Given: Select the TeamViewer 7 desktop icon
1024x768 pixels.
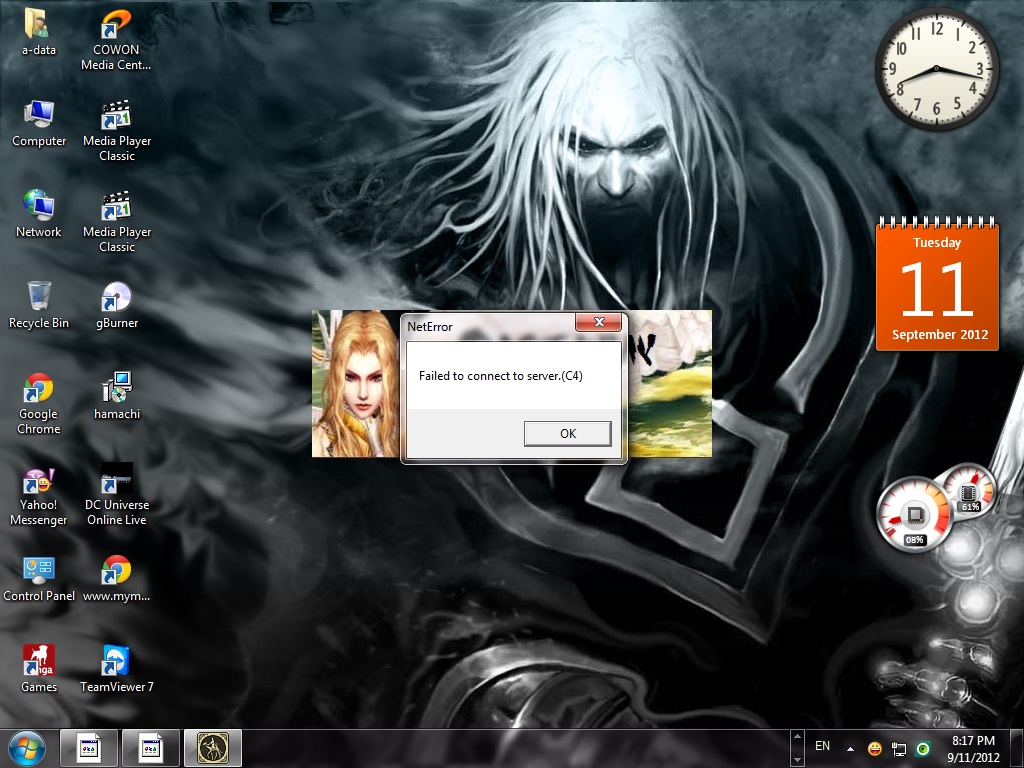Looking at the screenshot, I should click(x=117, y=662).
